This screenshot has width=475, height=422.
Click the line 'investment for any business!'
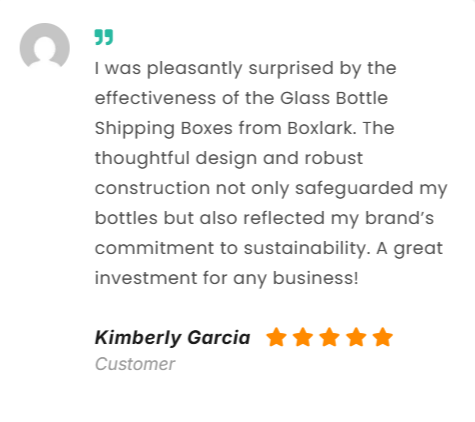pos(227,278)
